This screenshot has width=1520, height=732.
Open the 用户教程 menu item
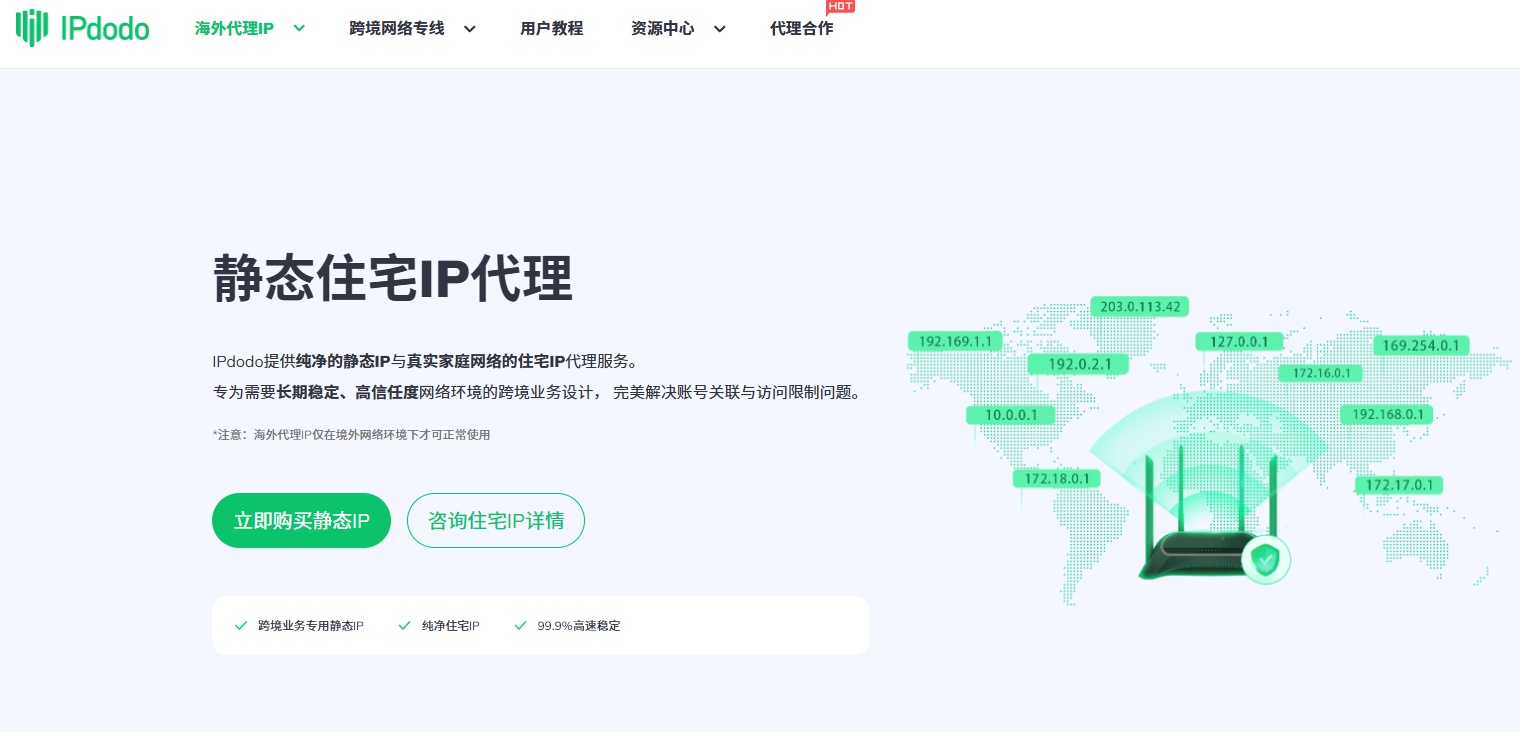pos(551,29)
